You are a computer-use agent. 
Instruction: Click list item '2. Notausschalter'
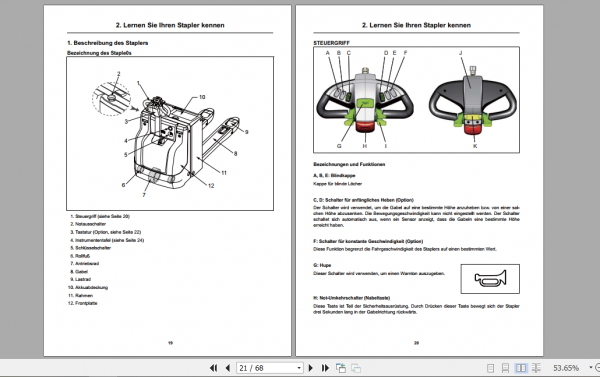tap(88, 224)
